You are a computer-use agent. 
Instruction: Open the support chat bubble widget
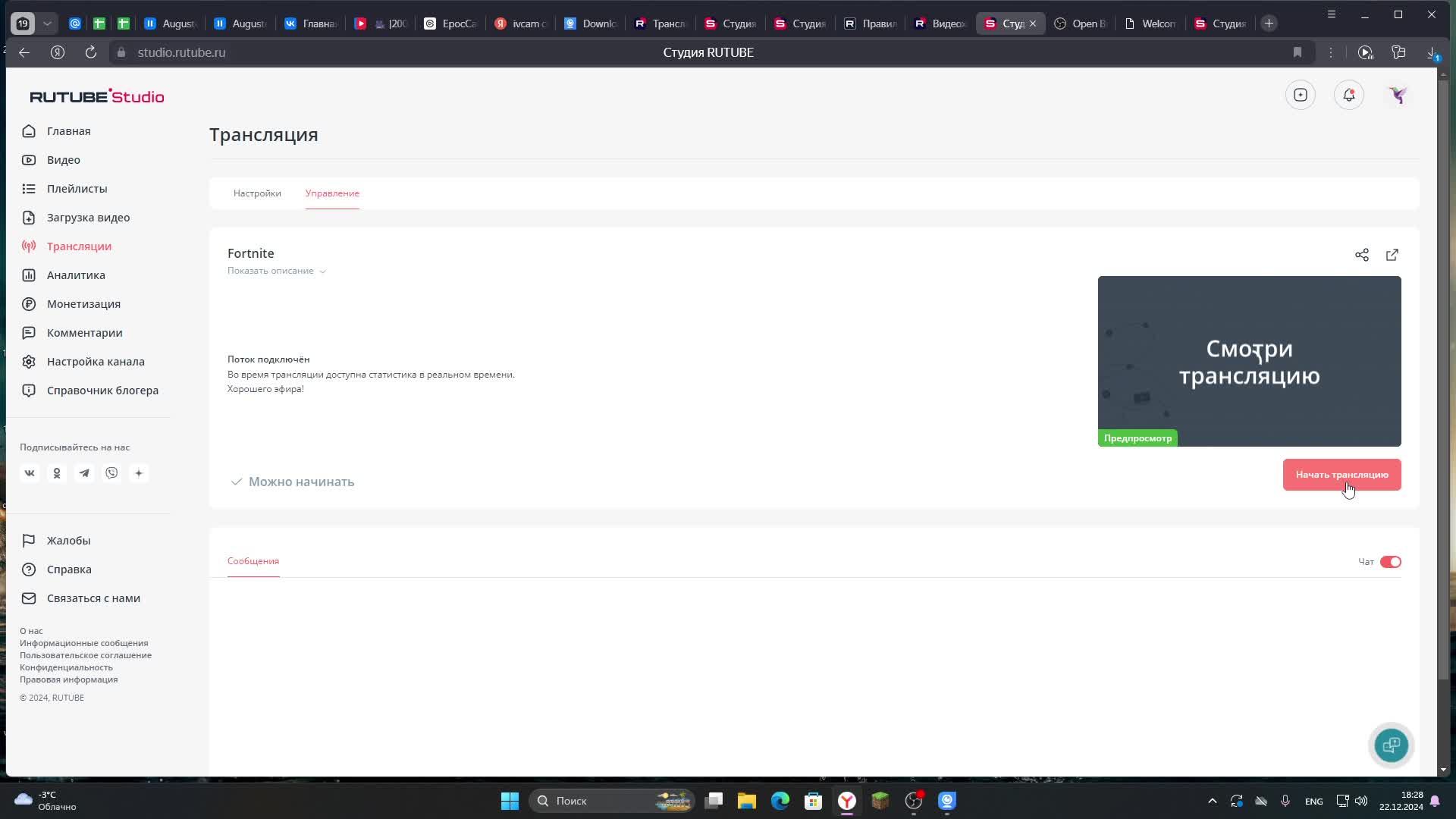point(1391,745)
